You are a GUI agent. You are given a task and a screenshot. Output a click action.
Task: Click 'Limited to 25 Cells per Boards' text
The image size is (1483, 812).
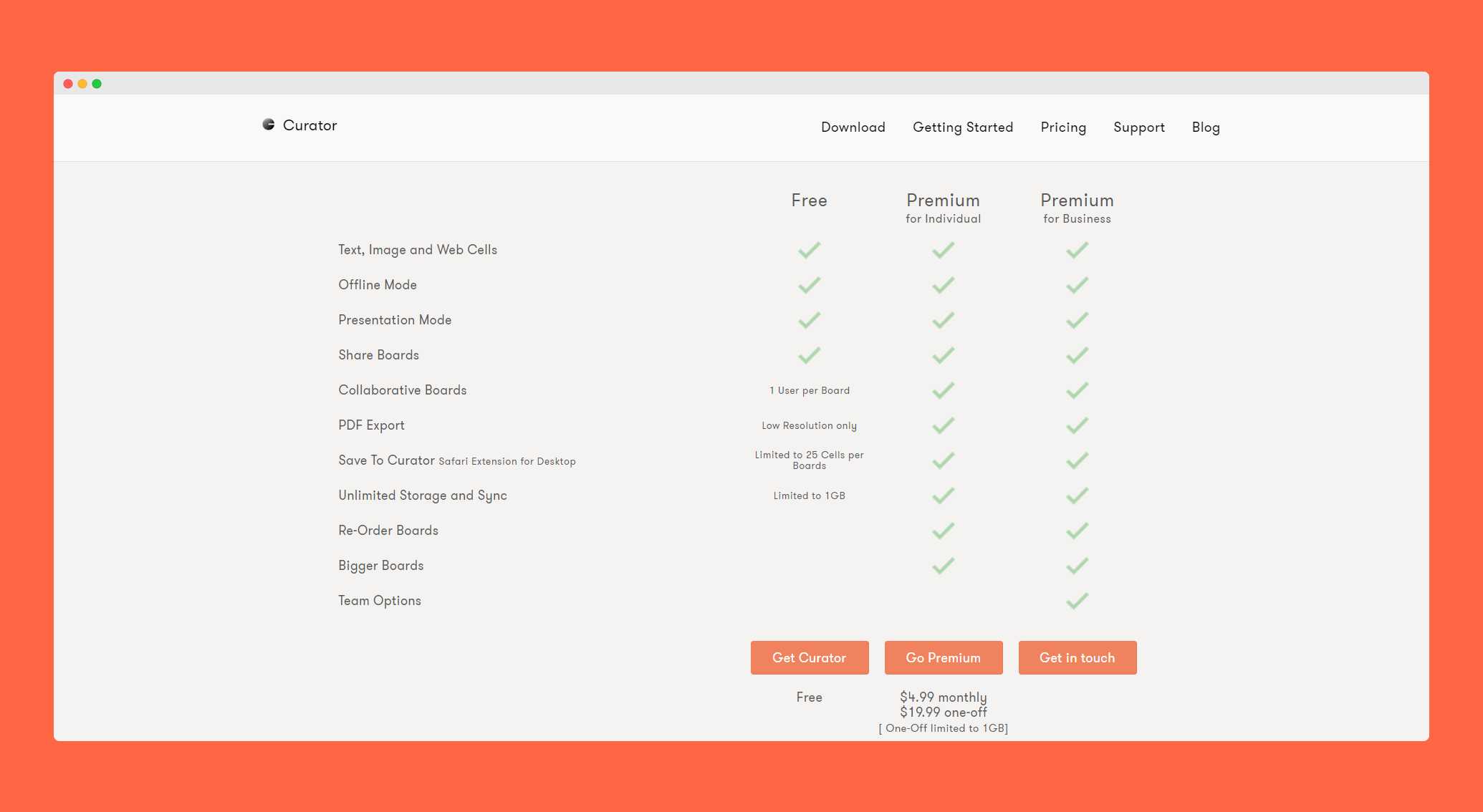(810, 460)
